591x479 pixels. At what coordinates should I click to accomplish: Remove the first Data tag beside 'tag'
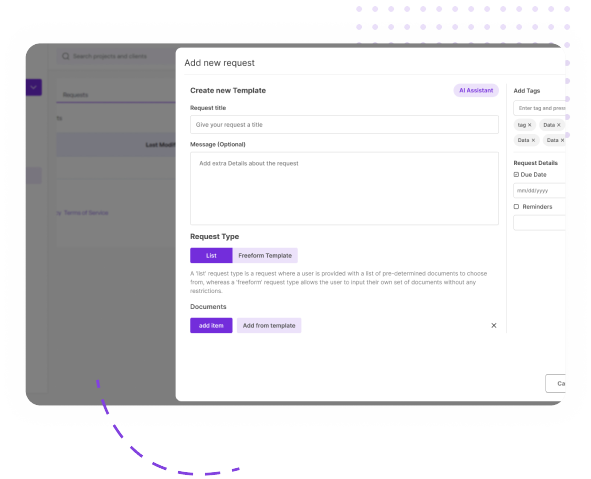(x=559, y=125)
